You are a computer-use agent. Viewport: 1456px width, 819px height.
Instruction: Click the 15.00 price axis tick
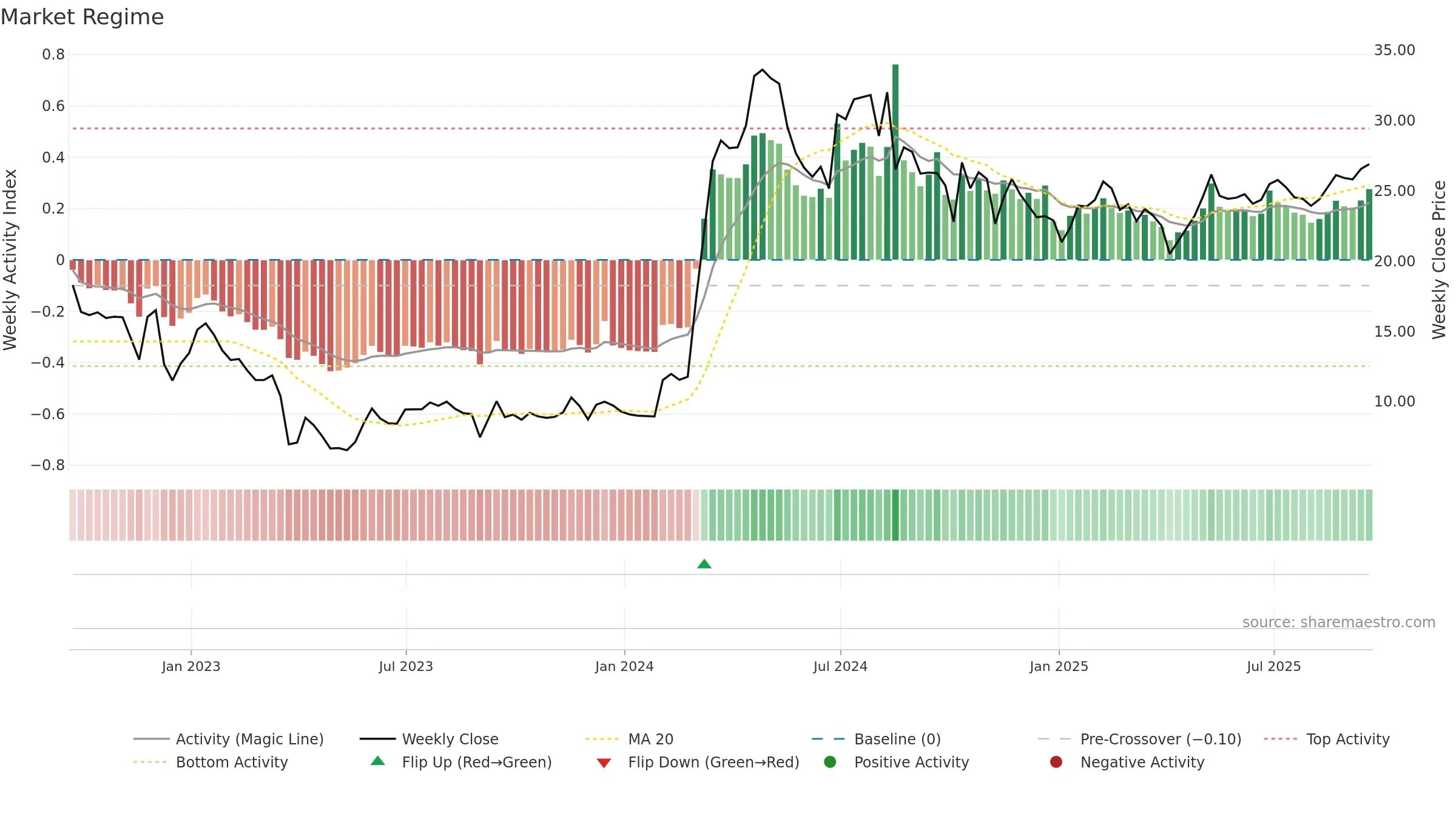[1395, 332]
